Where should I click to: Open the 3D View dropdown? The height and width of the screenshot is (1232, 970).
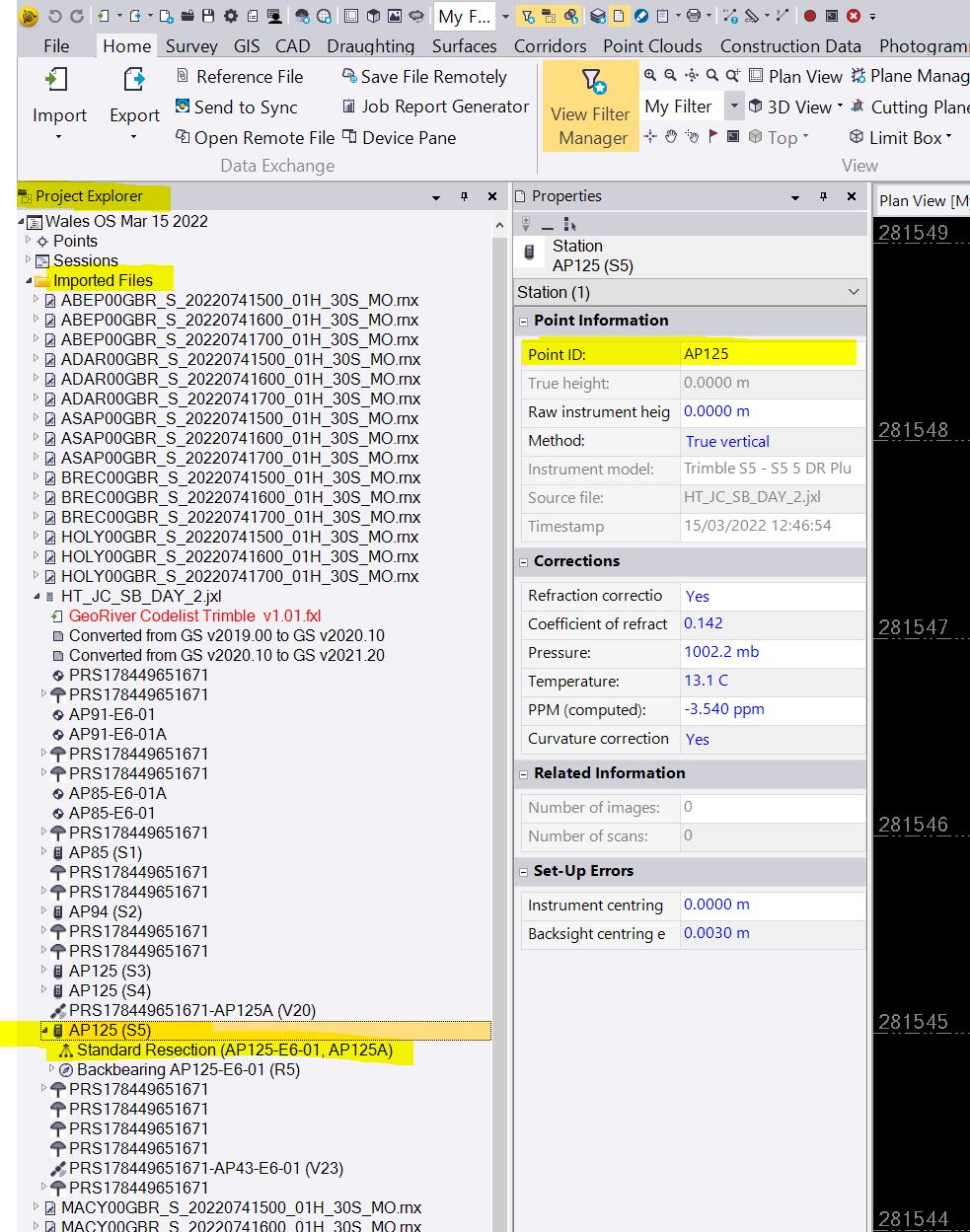point(795,107)
